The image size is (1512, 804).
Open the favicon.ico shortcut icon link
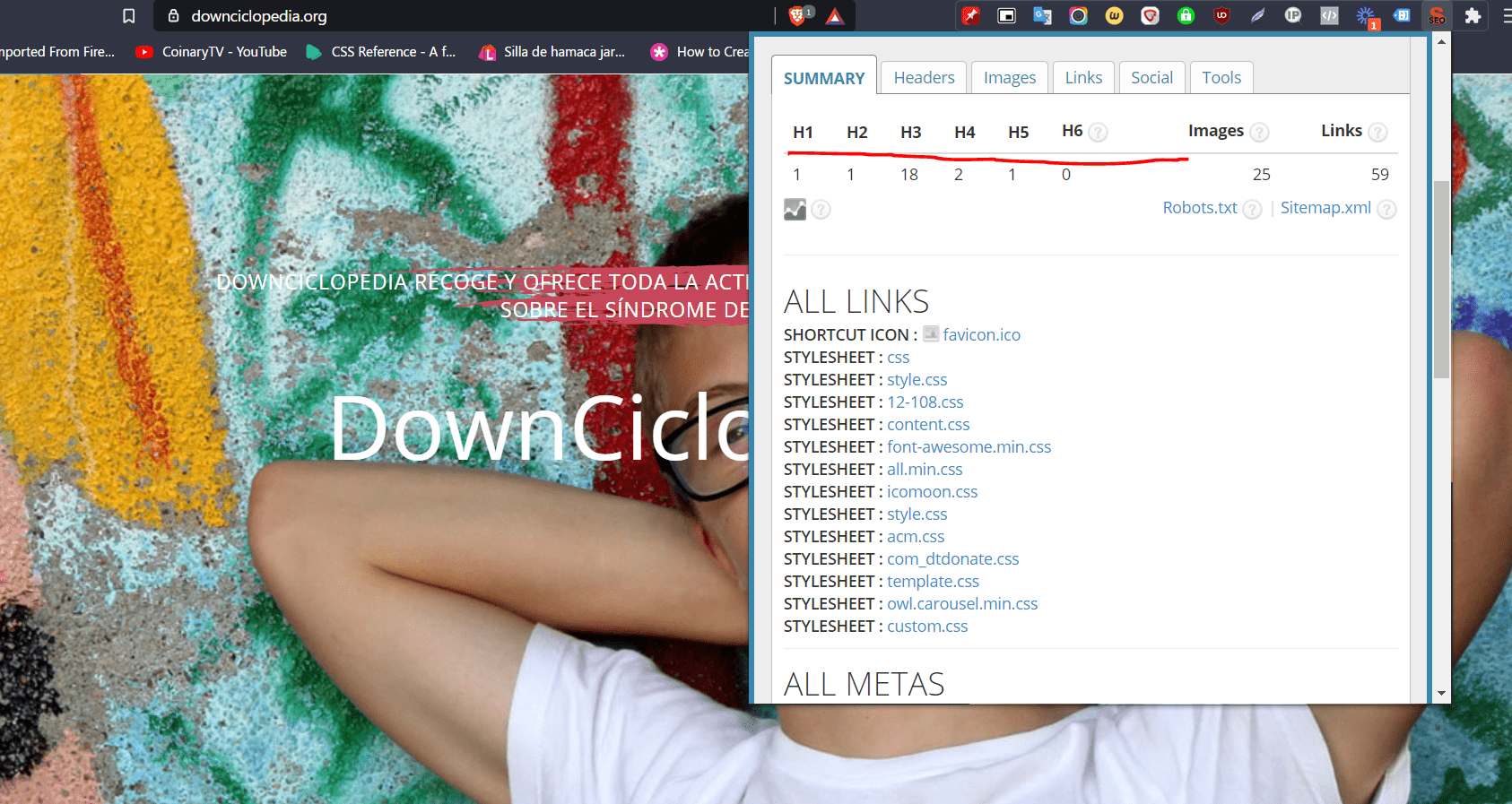pos(981,334)
